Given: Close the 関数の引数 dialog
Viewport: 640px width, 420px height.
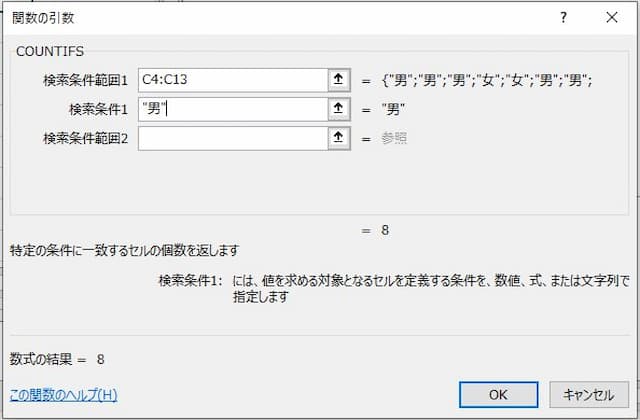Looking at the screenshot, I should [x=611, y=18].
